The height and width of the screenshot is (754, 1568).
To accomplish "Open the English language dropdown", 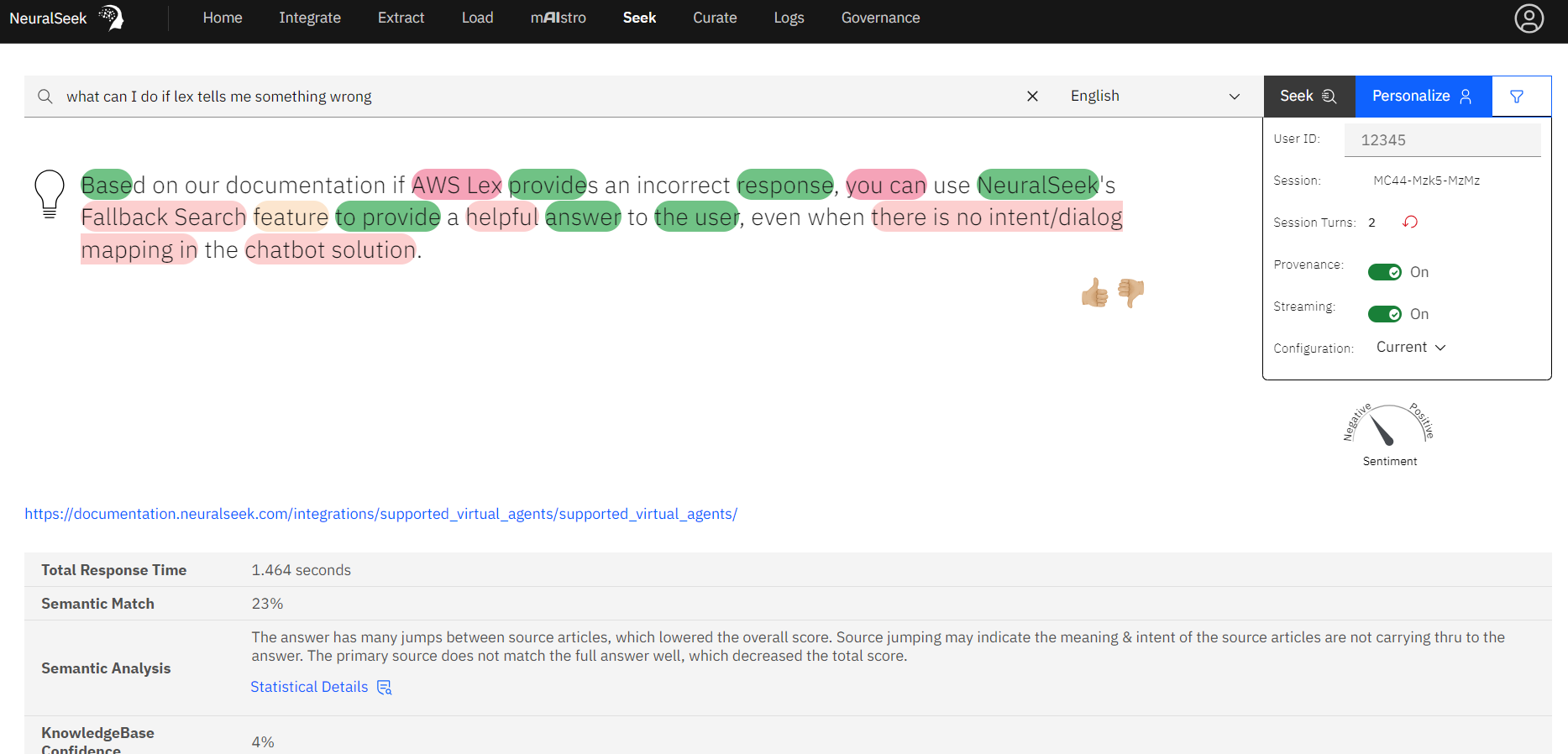I will click(x=1154, y=97).
